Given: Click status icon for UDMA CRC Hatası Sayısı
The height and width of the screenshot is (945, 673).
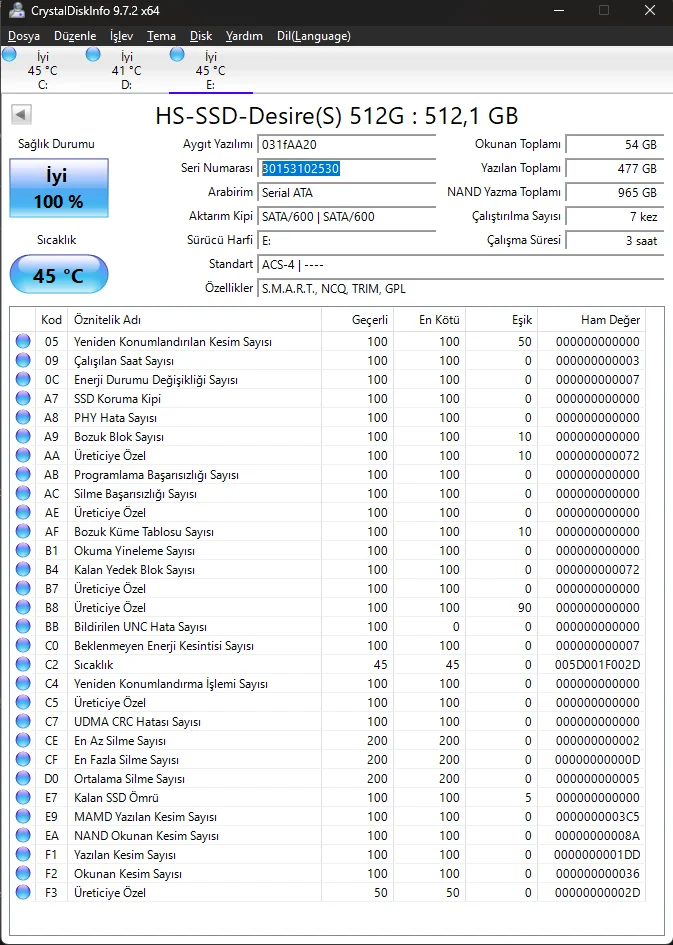Looking at the screenshot, I should (x=23, y=721).
